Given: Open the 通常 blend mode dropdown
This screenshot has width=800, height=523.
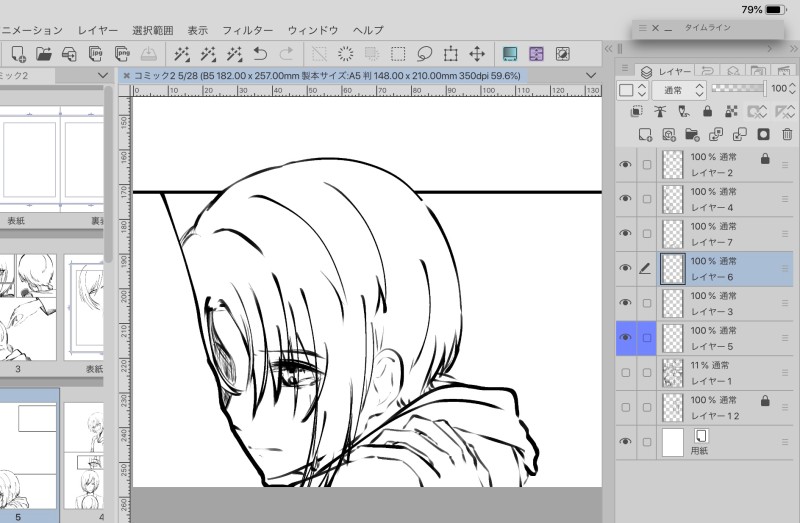Looking at the screenshot, I should click(x=679, y=90).
